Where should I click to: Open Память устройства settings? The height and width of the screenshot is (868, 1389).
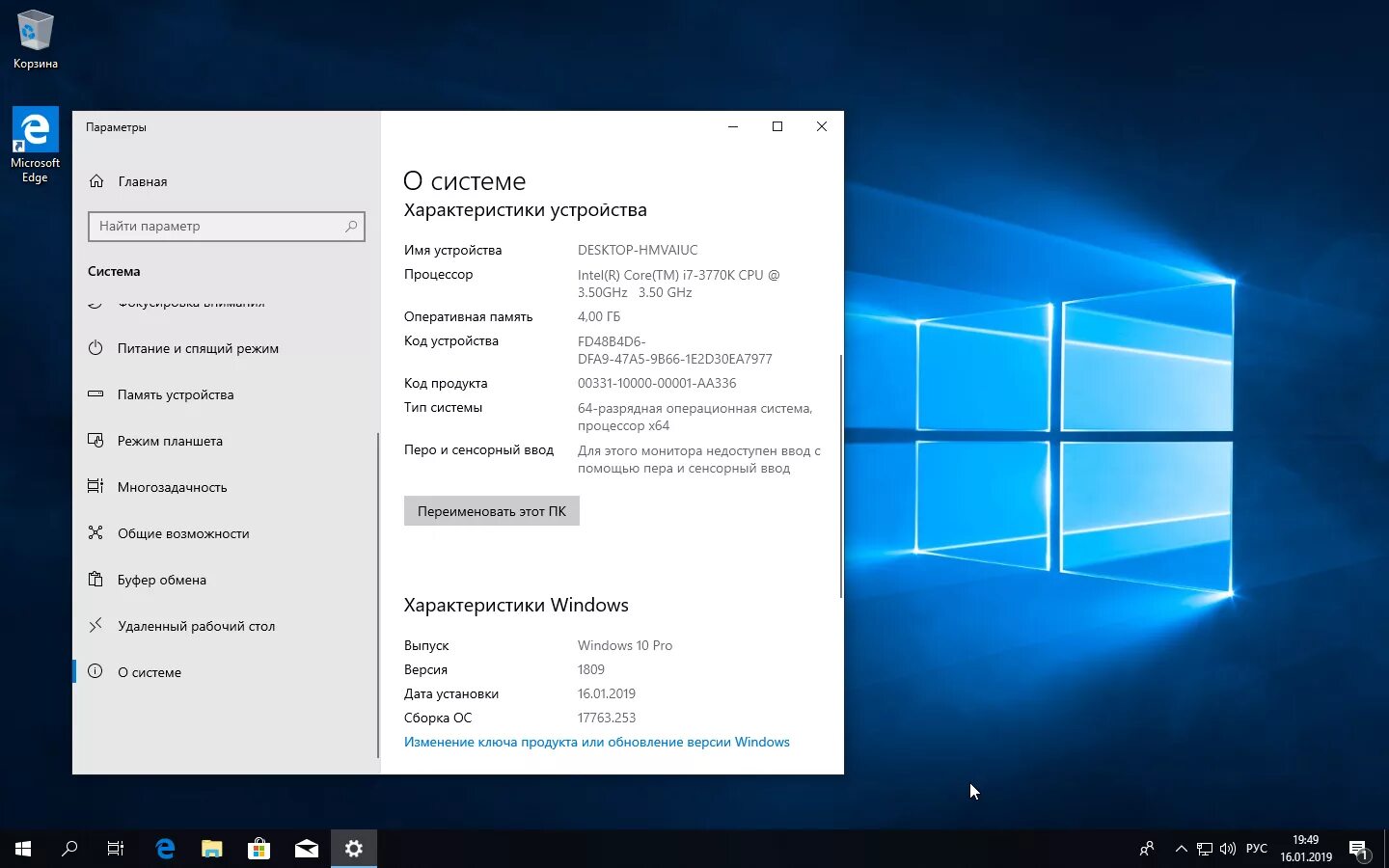[x=225, y=394]
